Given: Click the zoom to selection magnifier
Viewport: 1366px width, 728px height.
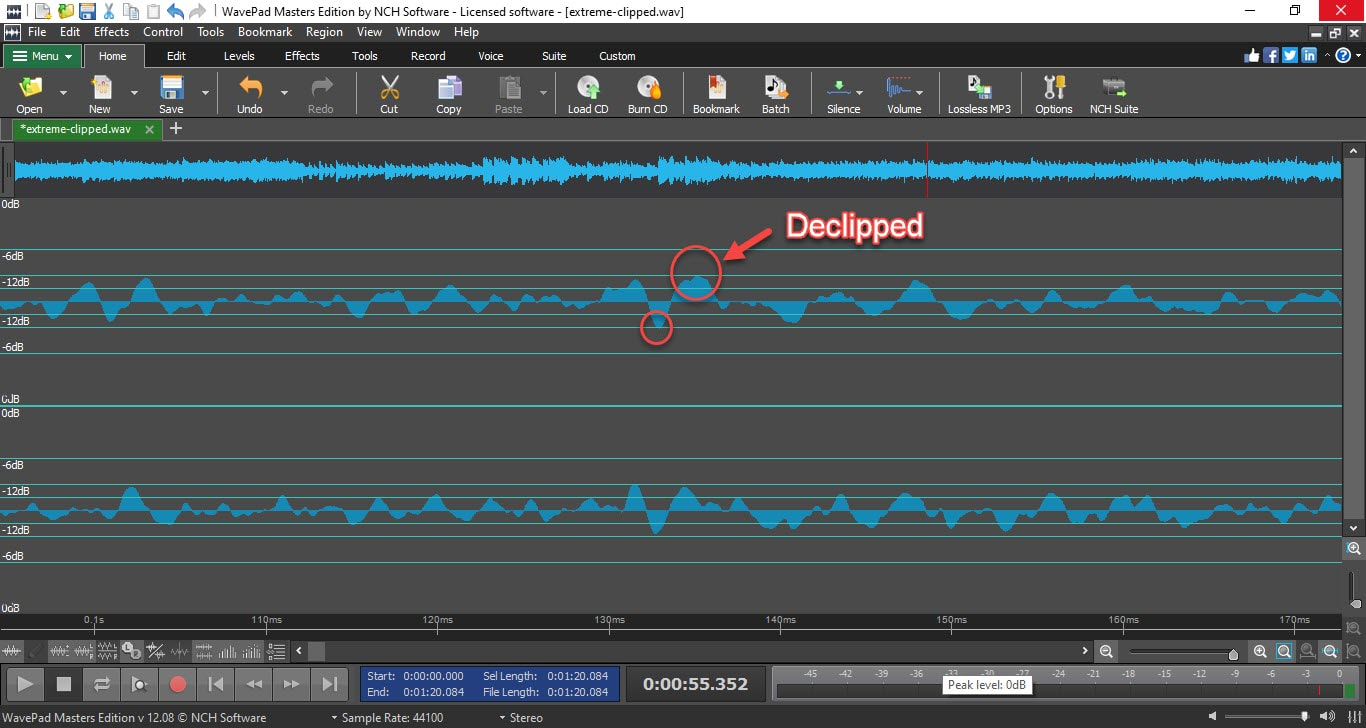Looking at the screenshot, I should click(1284, 651).
